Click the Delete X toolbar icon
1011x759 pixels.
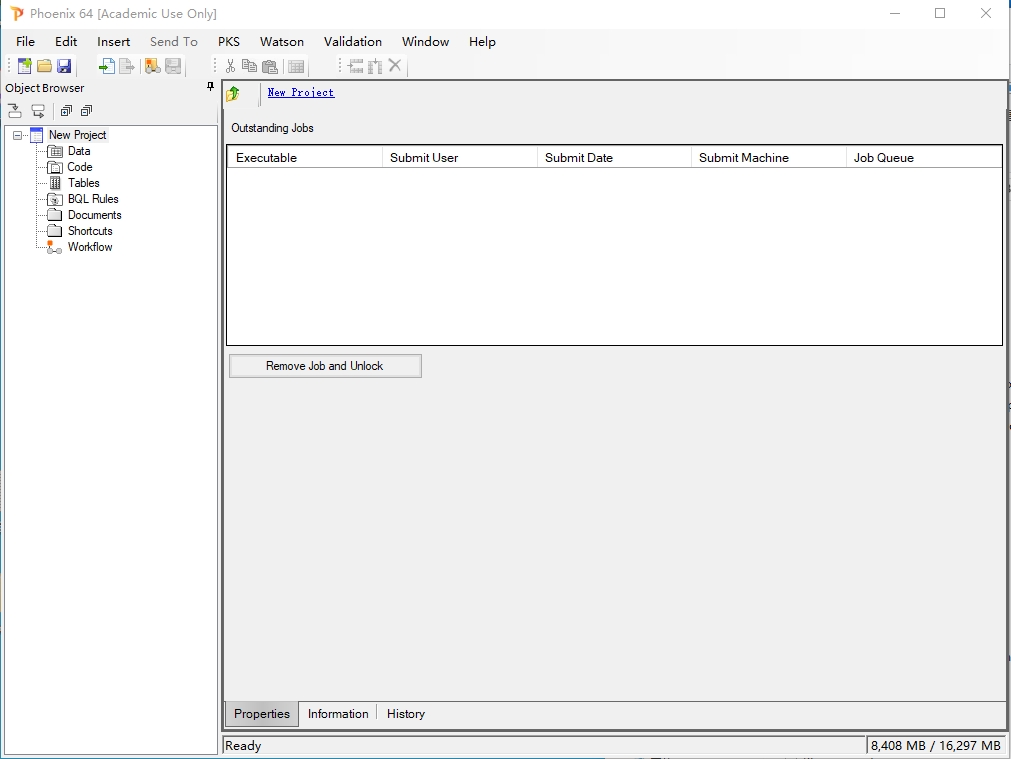point(395,65)
